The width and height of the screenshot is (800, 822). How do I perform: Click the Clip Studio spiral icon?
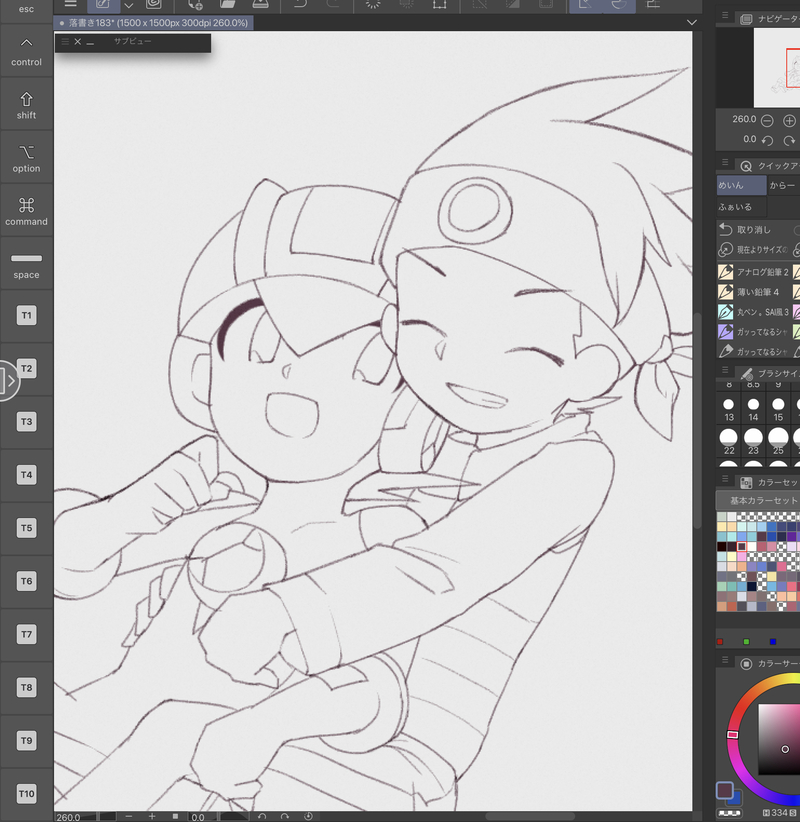click(x=154, y=4)
